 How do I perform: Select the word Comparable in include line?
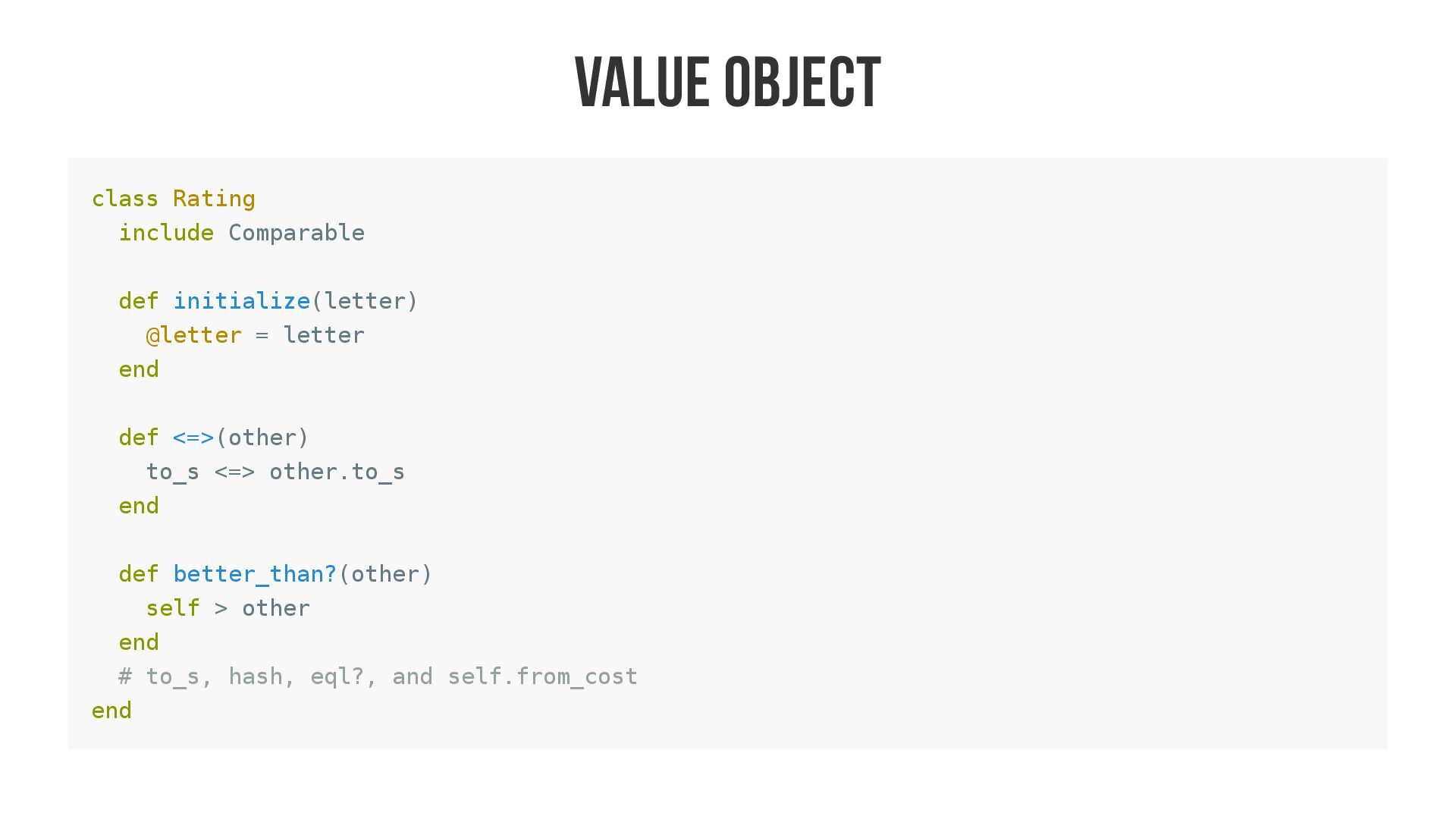pyautogui.click(x=297, y=233)
